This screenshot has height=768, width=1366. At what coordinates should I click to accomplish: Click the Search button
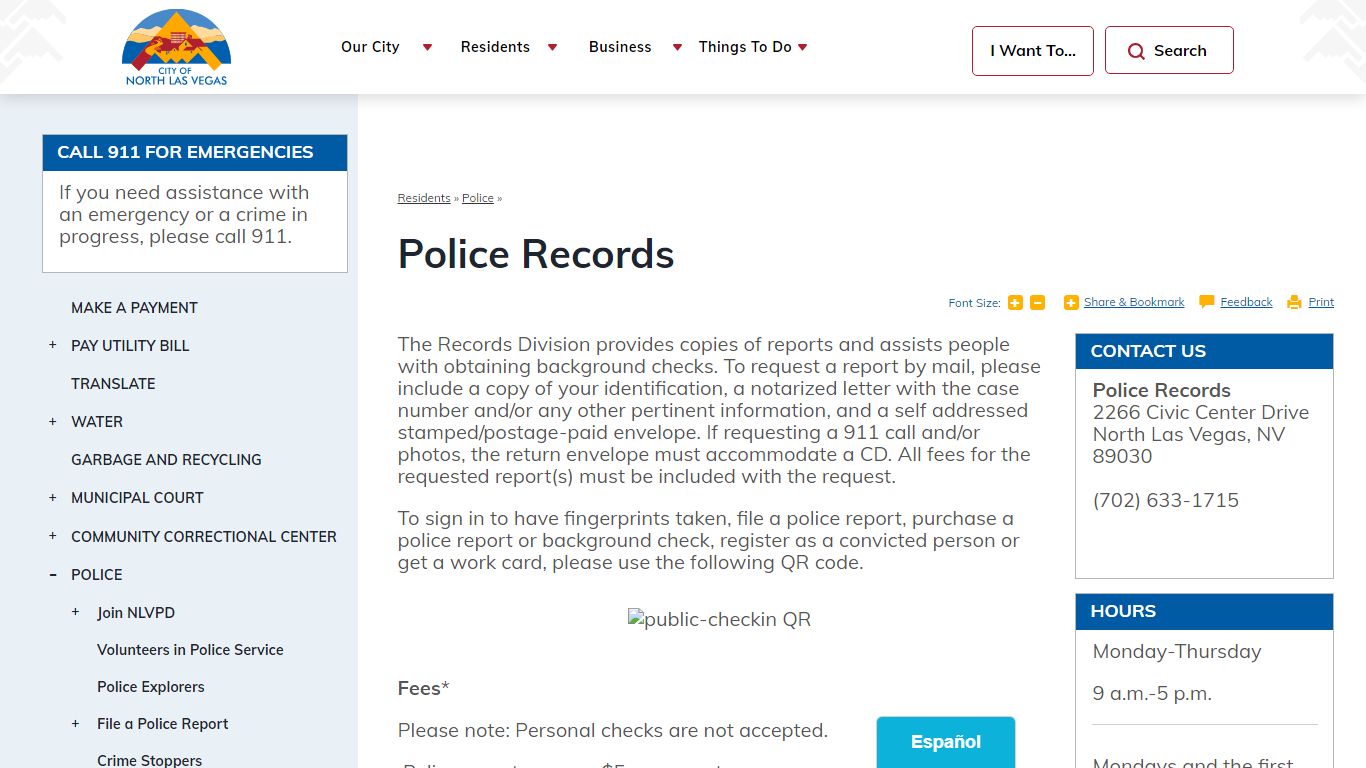pyautogui.click(x=1169, y=51)
